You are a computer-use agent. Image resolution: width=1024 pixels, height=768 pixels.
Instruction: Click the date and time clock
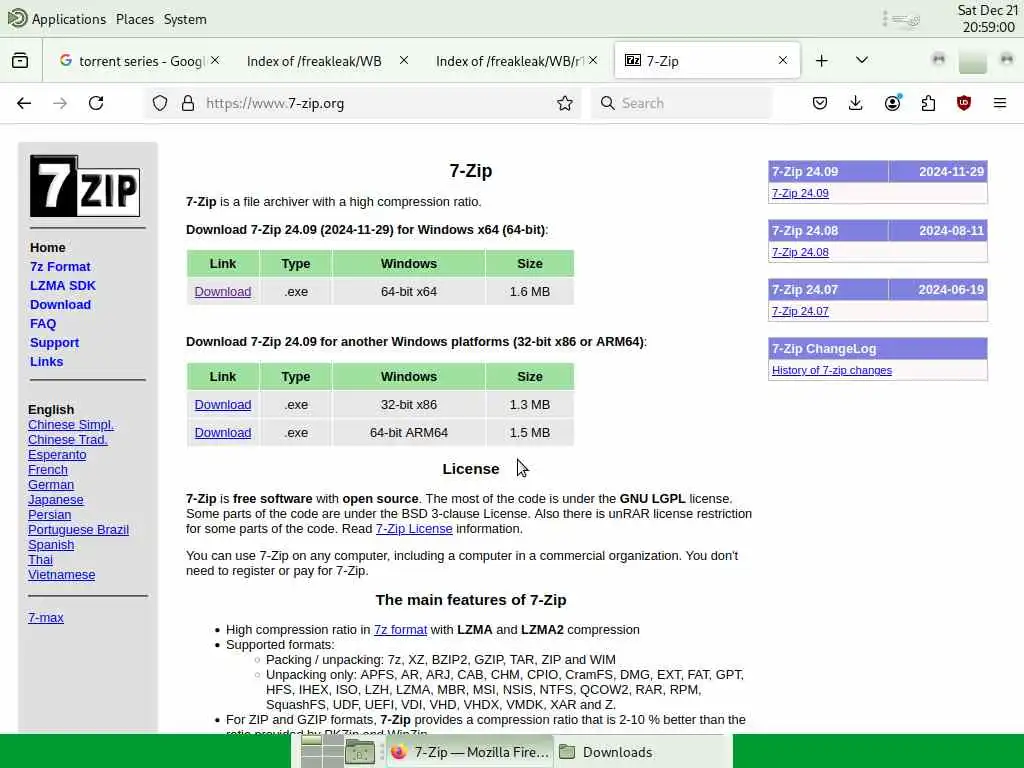pyautogui.click(x=987, y=18)
